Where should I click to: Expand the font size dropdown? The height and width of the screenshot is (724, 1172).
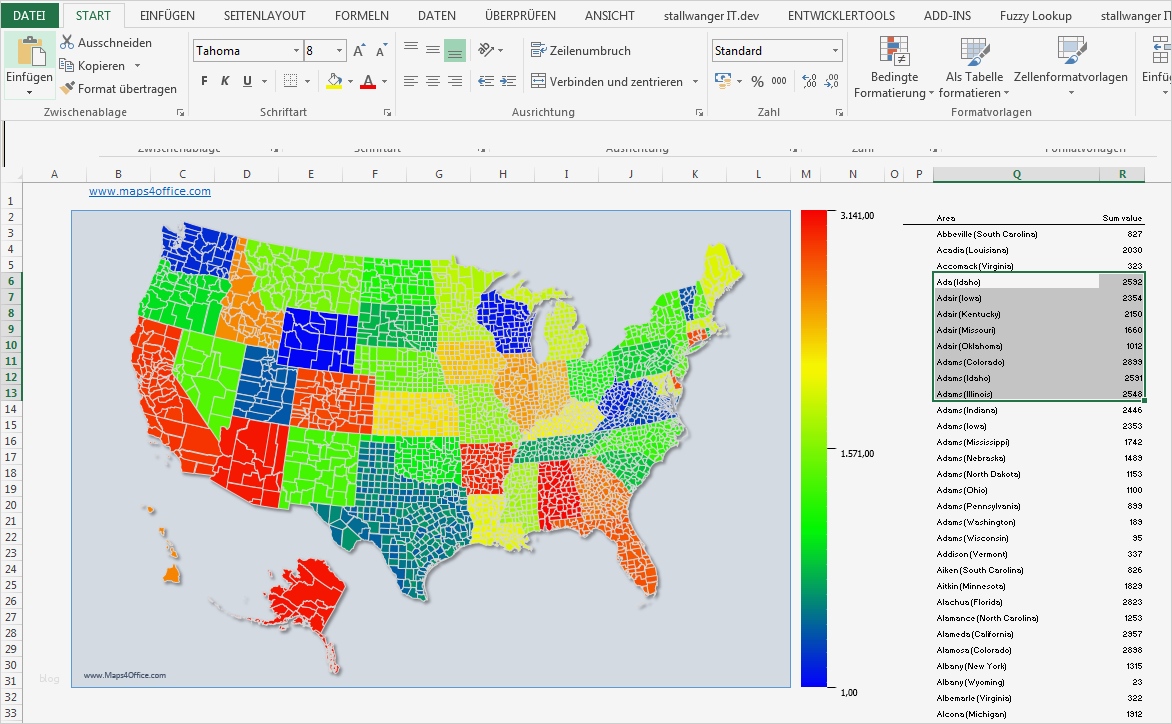click(x=340, y=51)
